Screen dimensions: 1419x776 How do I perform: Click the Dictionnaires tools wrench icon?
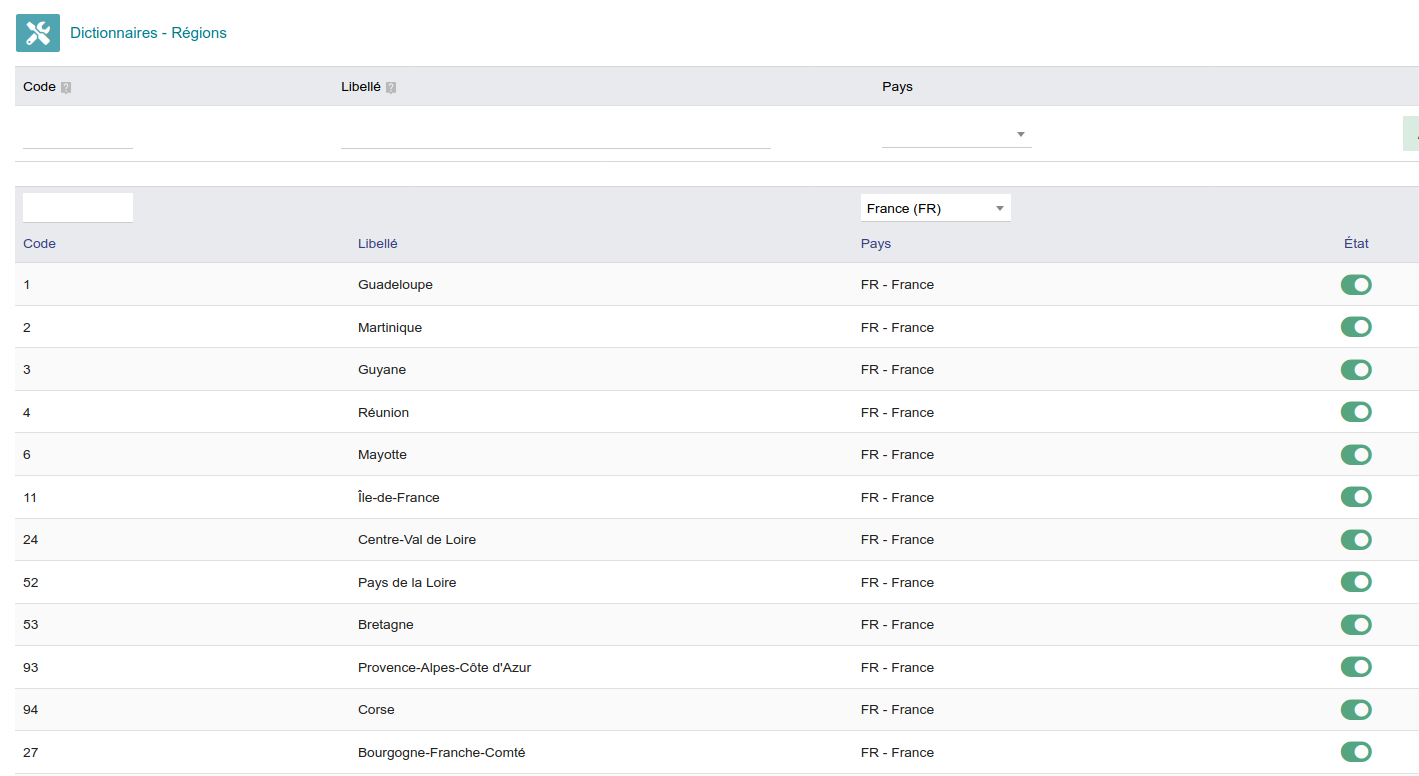[38, 33]
